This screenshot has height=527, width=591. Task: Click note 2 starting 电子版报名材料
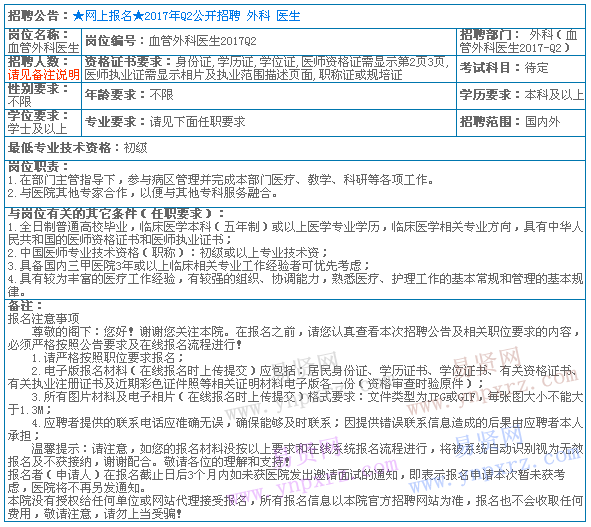point(295,378)
